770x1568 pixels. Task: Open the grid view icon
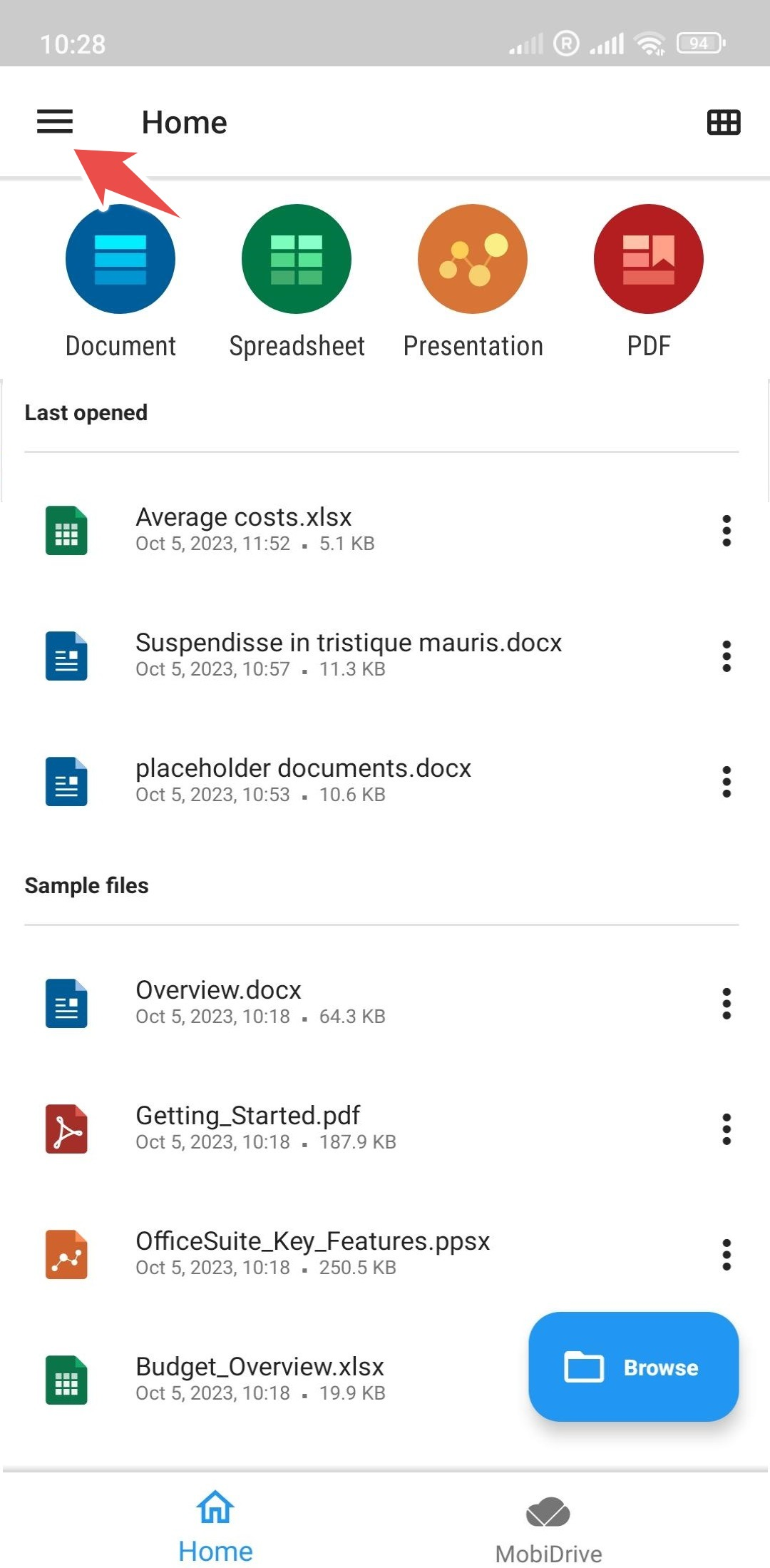722,121
